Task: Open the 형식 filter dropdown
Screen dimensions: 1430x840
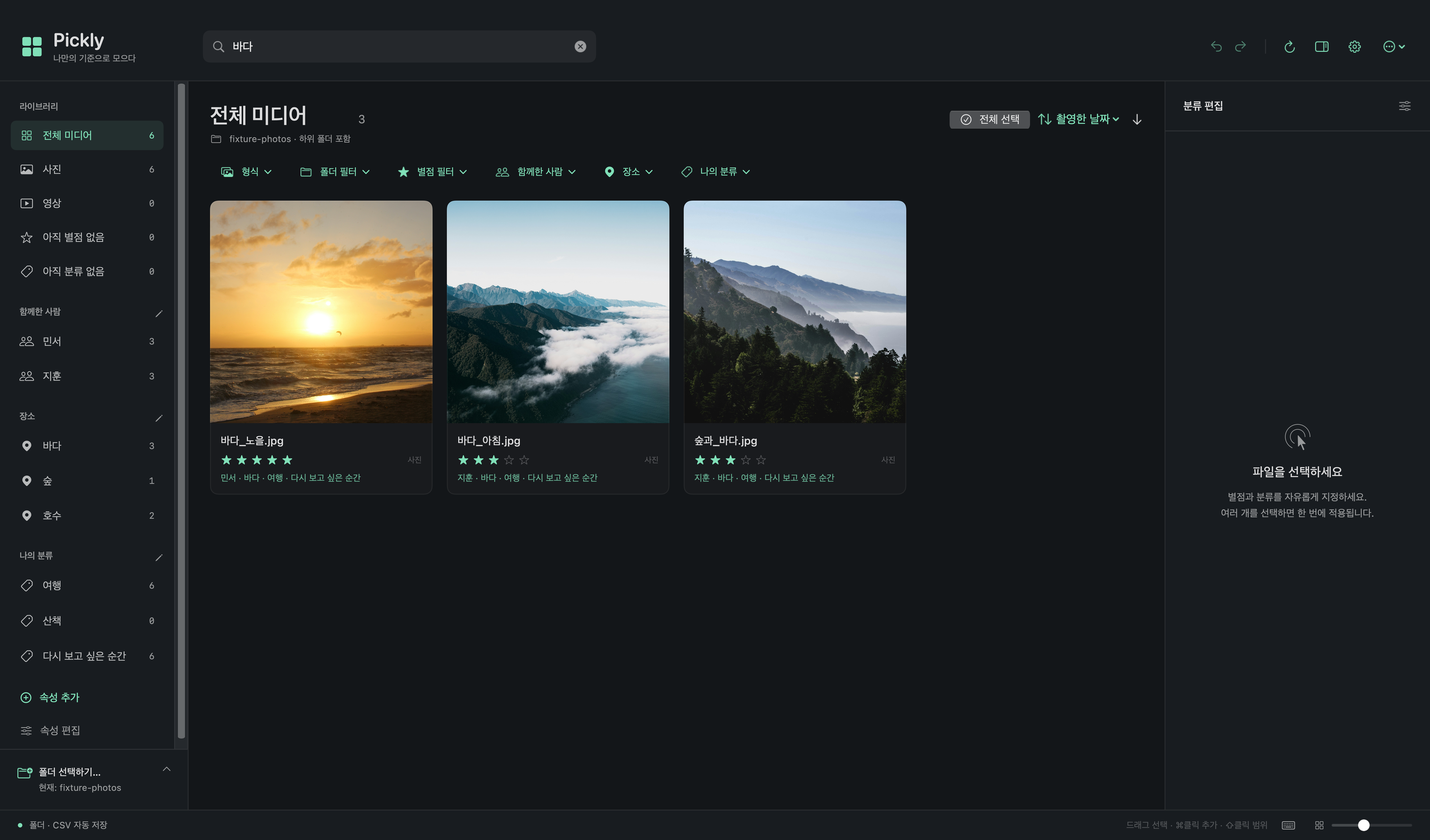Action: click(246, 172)
